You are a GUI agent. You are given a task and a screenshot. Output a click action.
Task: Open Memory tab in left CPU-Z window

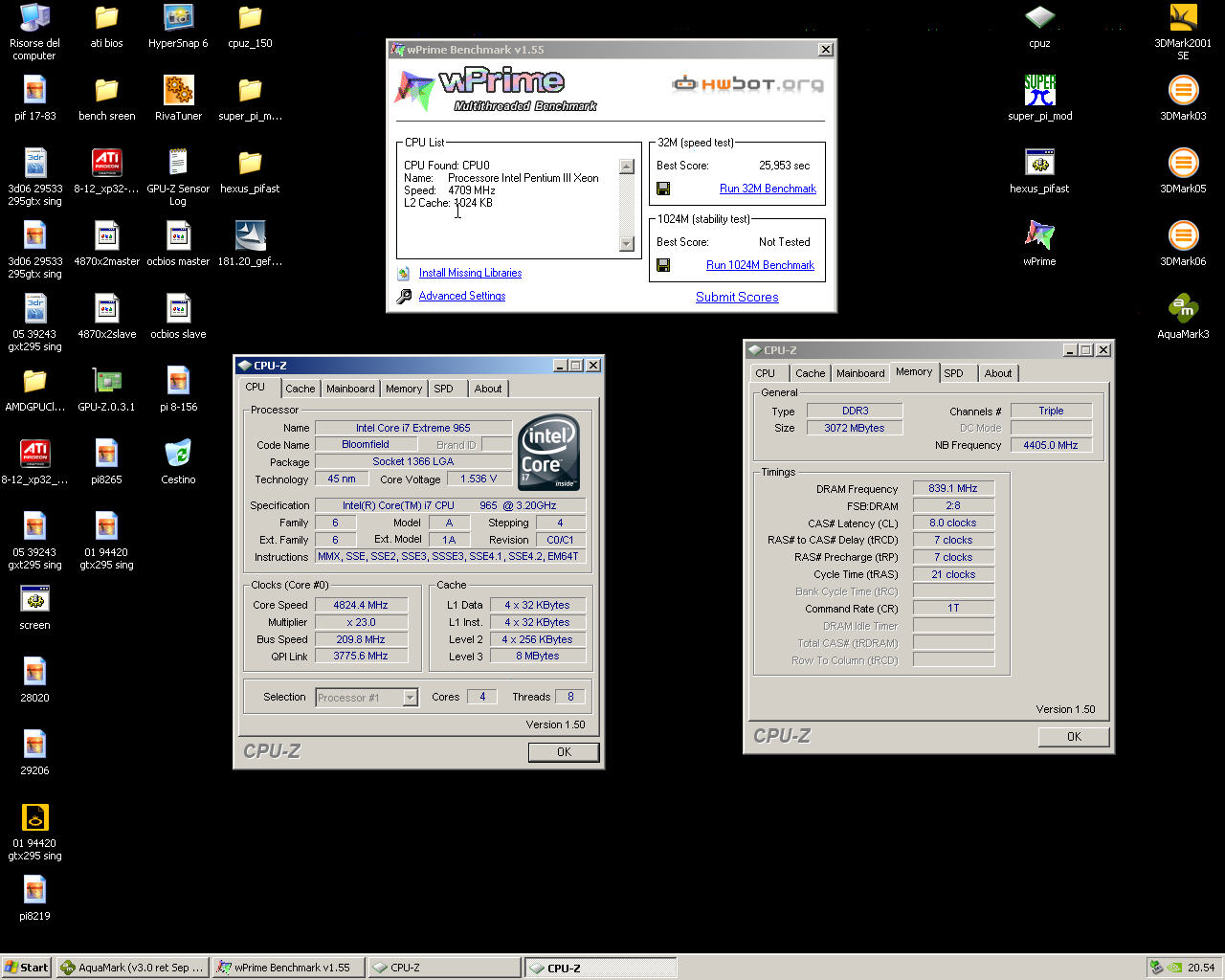[404, 389]
